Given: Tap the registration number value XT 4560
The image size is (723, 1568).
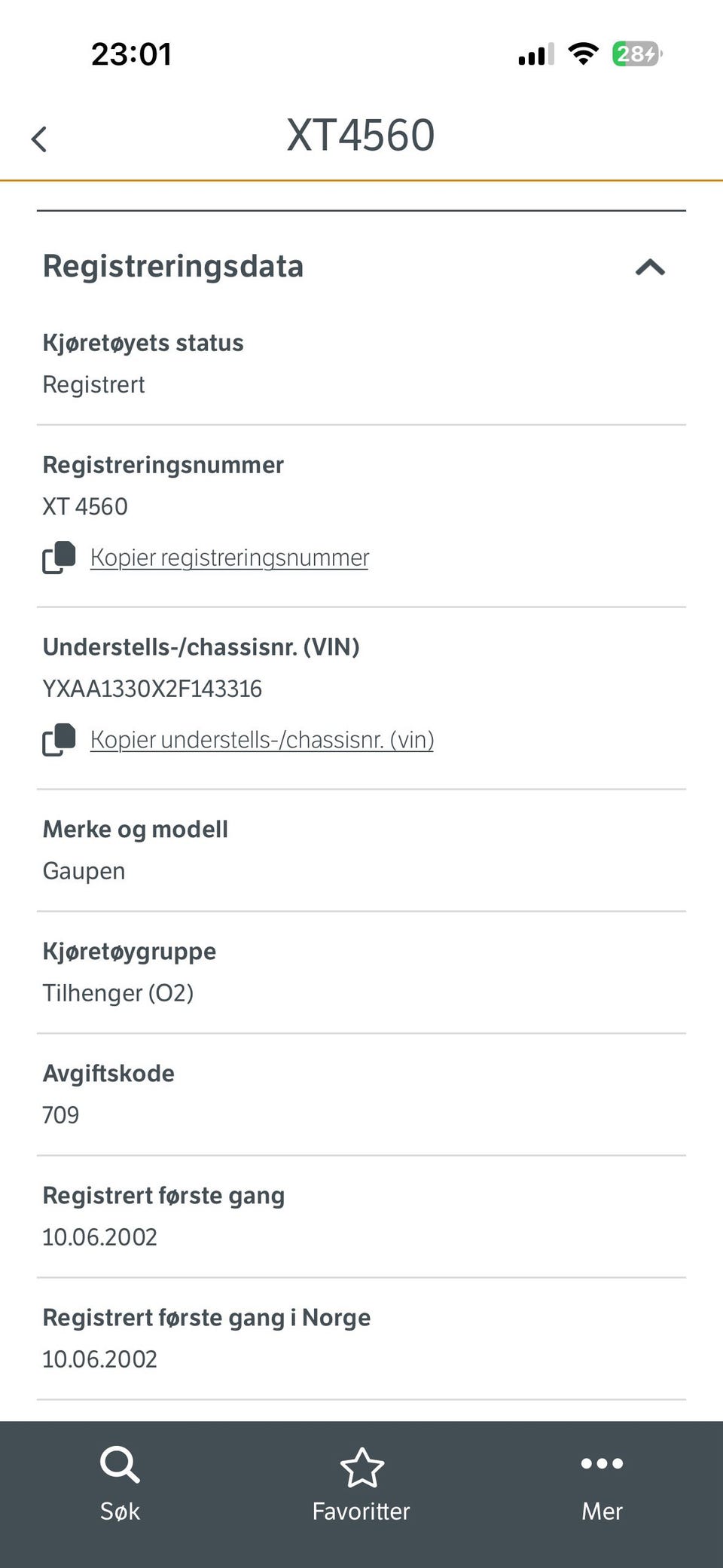Looking at the screenshot, I should point(85,506).
